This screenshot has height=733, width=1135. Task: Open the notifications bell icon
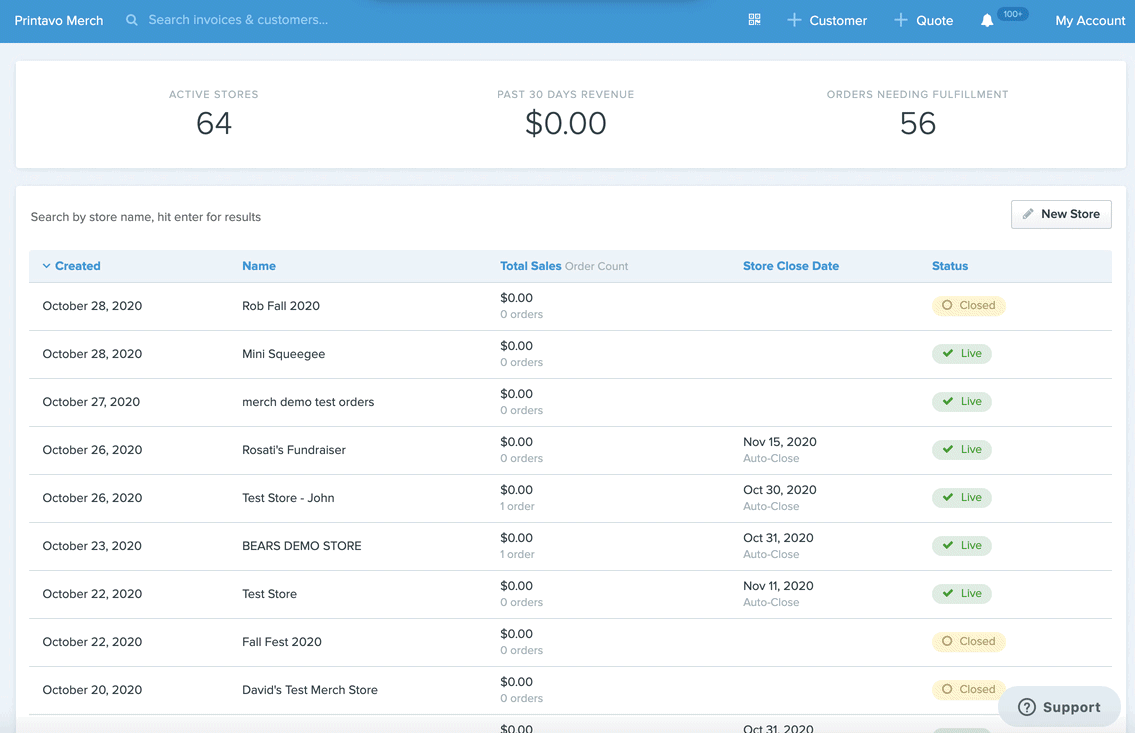pyautogui.click(x=987, y=21)
